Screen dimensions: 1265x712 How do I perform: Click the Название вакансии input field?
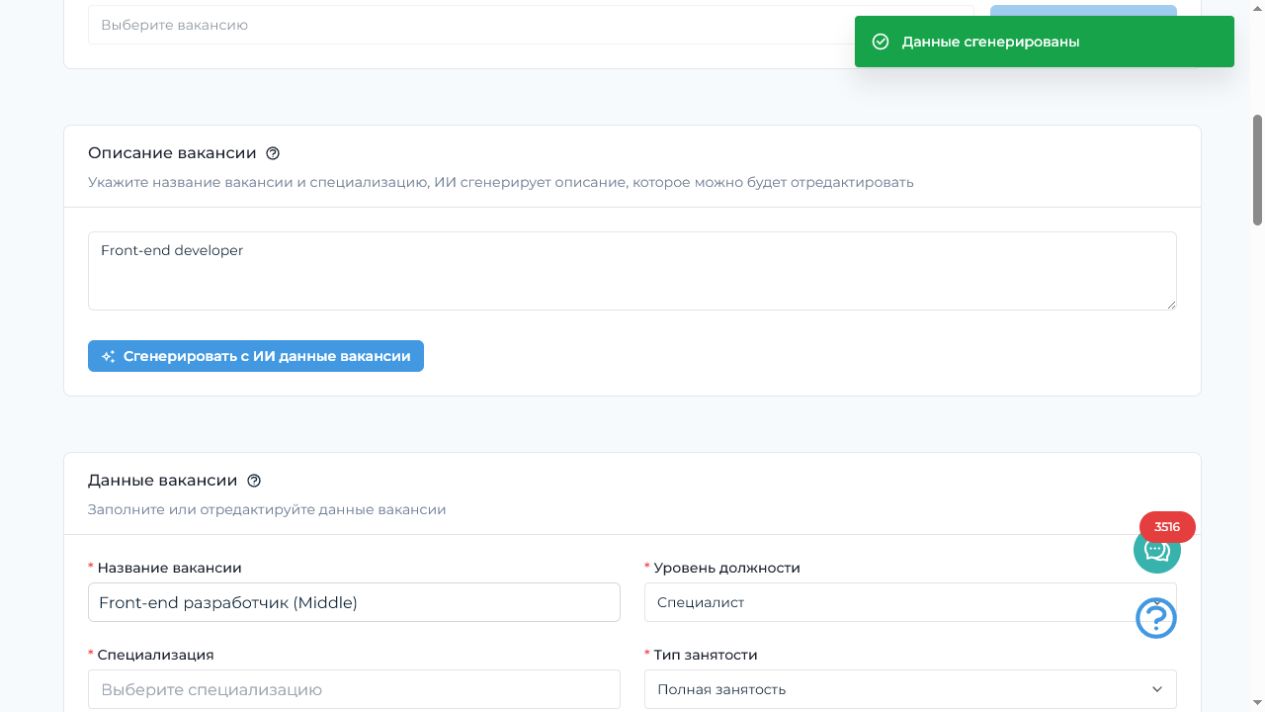point(354,602)
